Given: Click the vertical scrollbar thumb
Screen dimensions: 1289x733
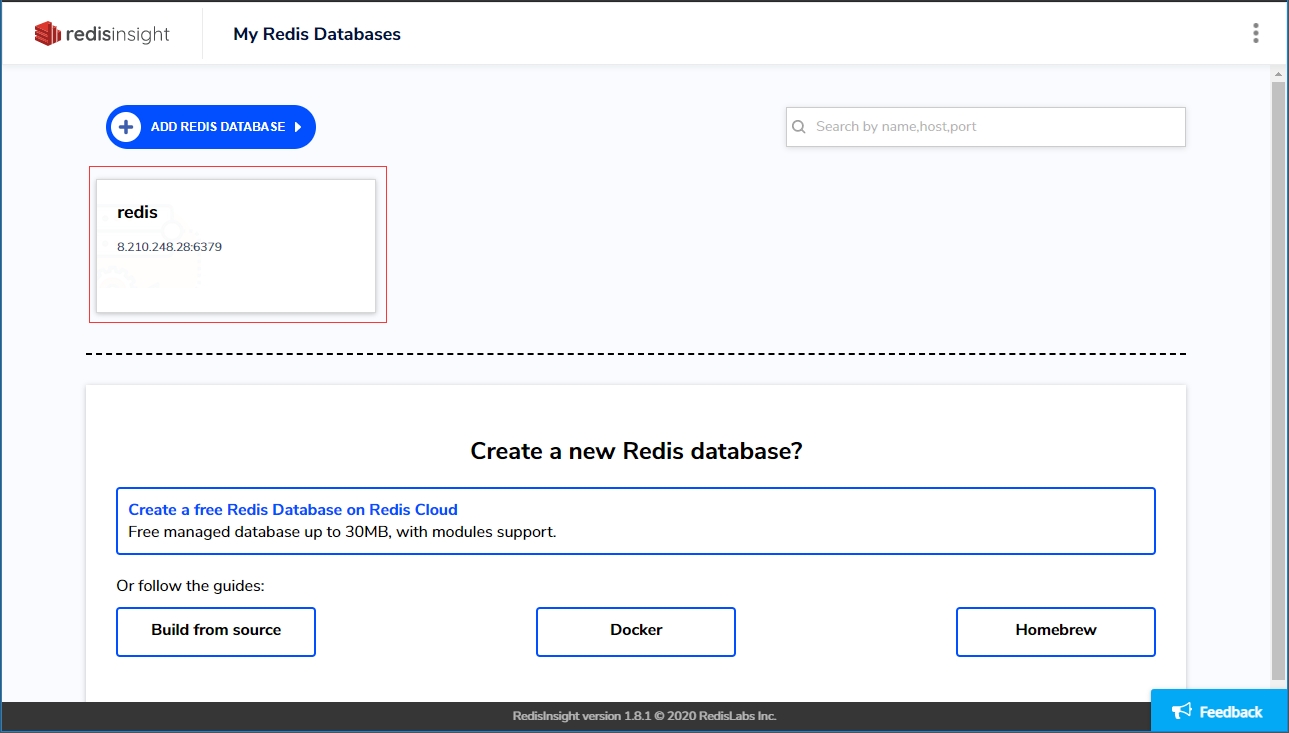Looking at the screenshot, I should [1278, 380].
